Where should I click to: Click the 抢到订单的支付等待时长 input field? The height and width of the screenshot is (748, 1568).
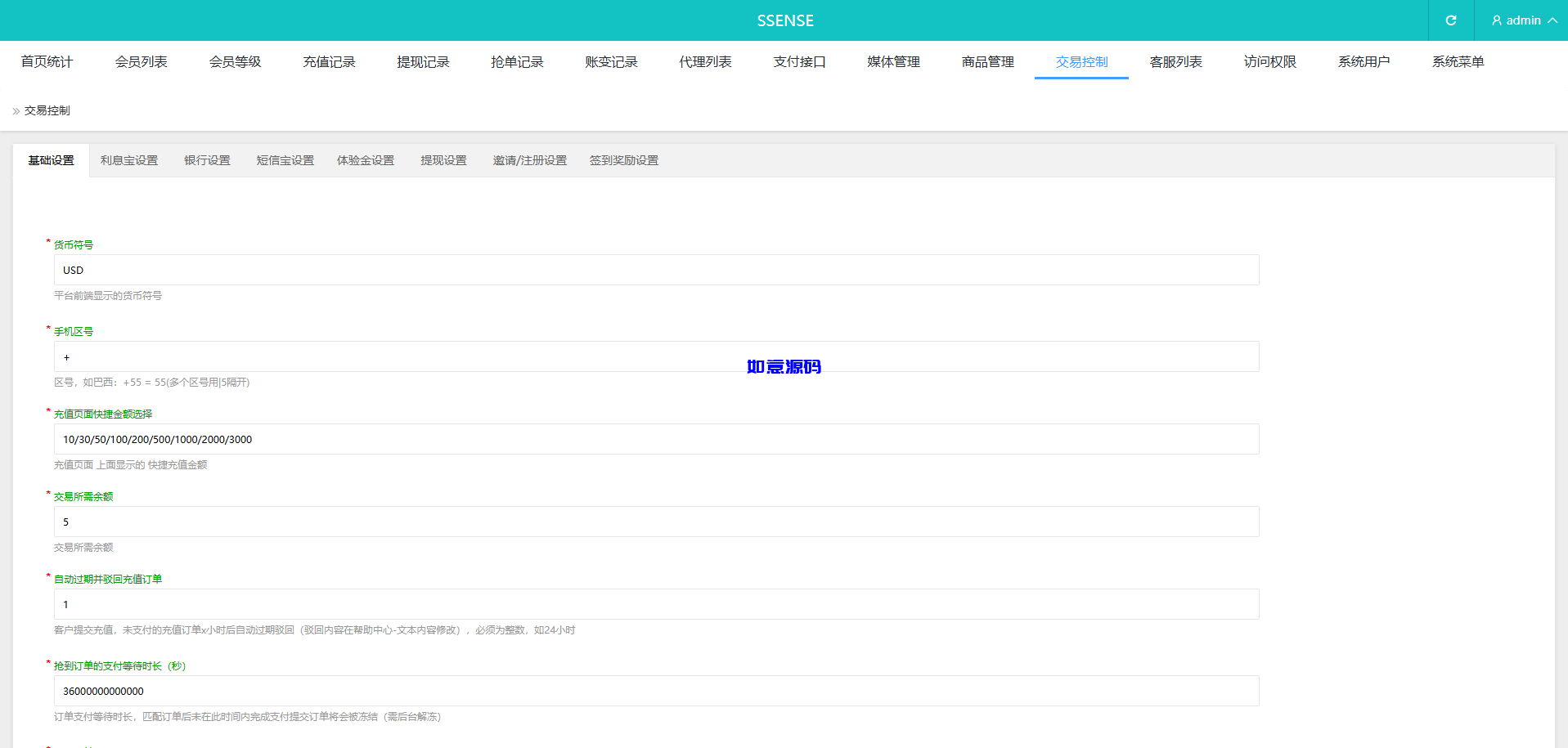tap(656, 691)
